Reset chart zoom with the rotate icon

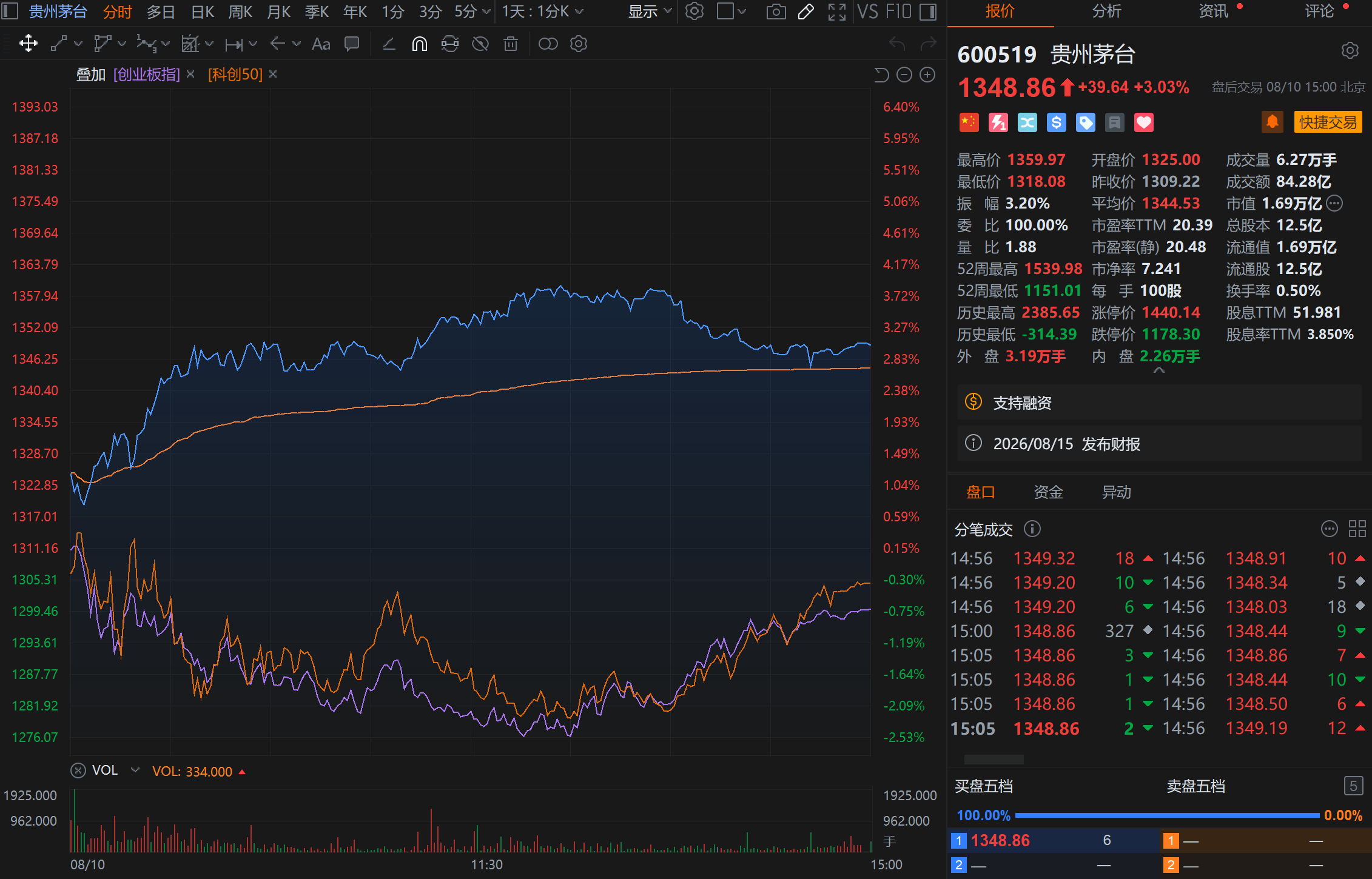pyautogui.click(x=881, y=75)
